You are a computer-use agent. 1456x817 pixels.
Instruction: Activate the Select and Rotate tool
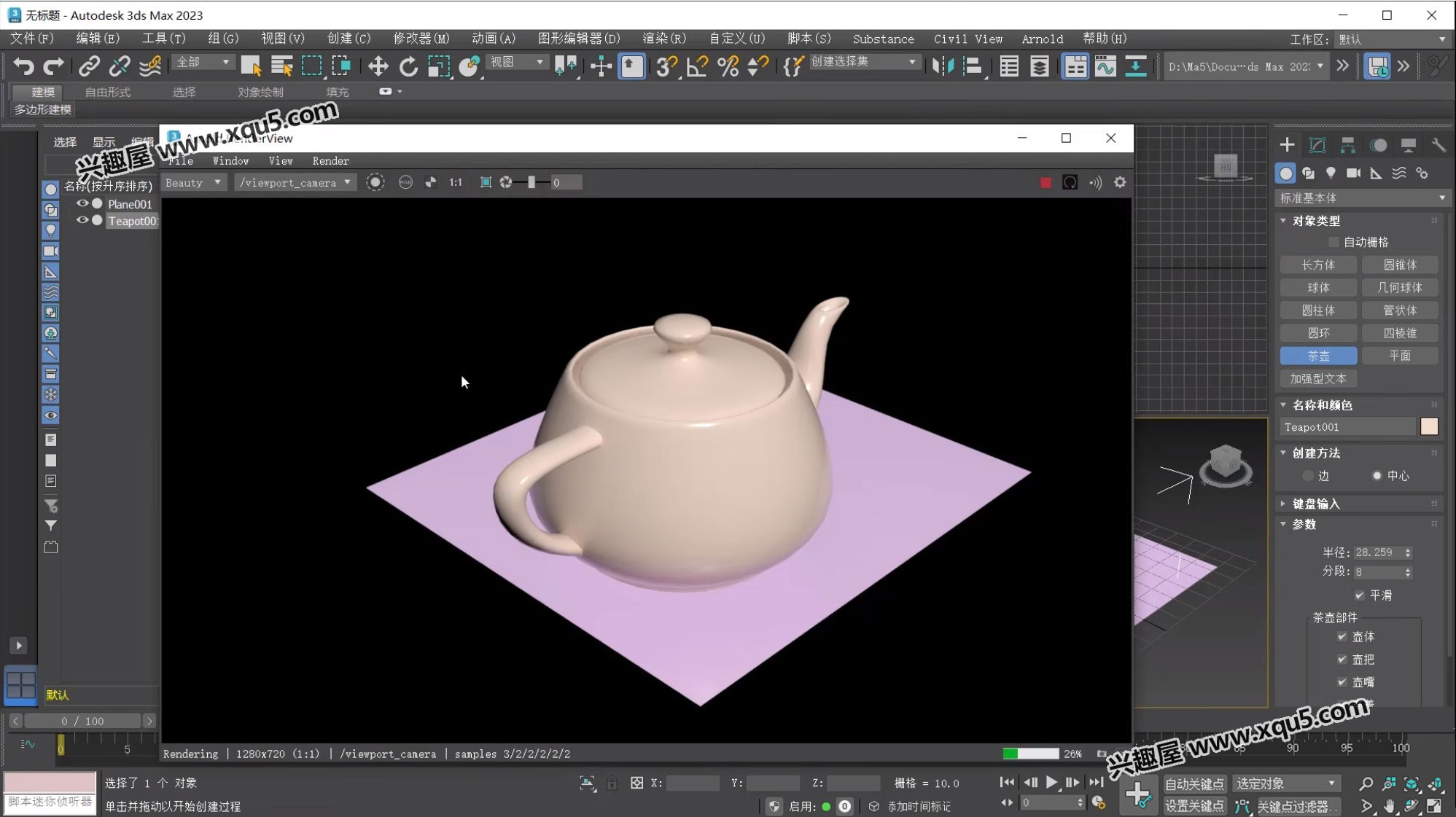(x=408, y=66)
